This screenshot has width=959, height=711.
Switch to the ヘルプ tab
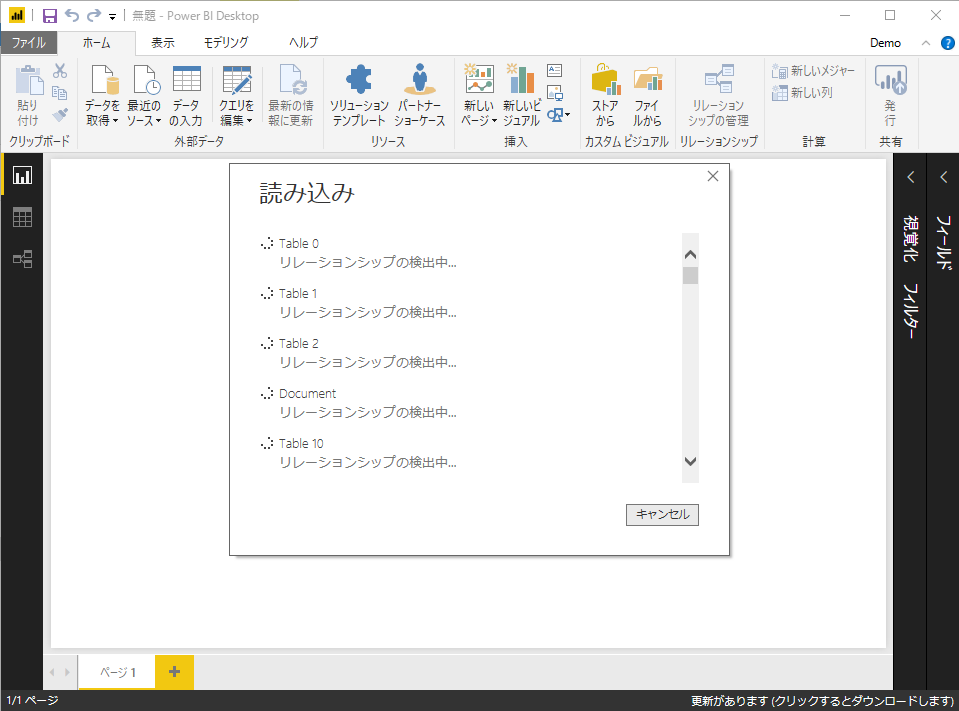[303, 43]
